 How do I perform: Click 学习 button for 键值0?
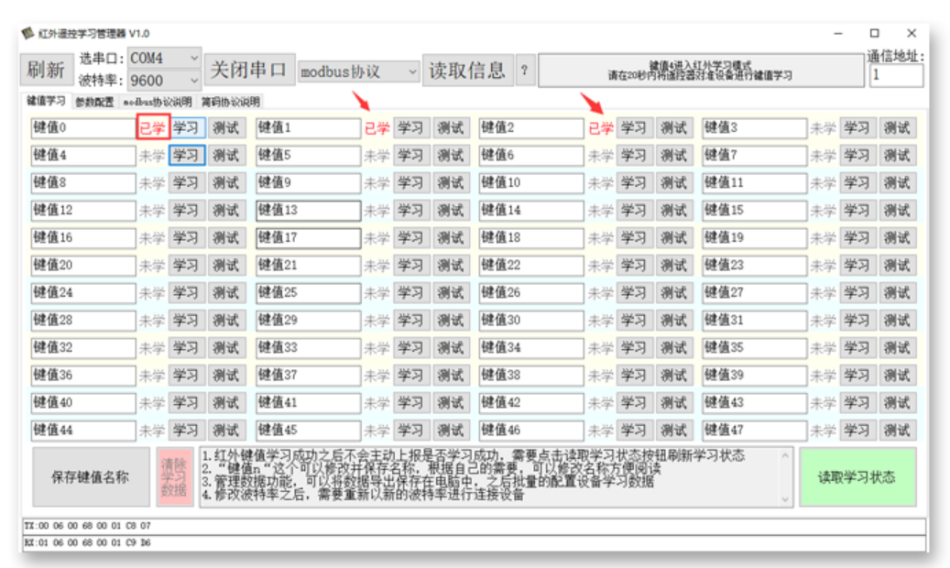pos(187,128)
